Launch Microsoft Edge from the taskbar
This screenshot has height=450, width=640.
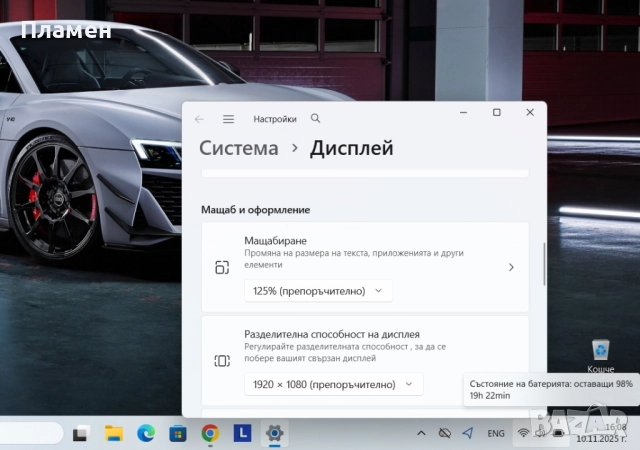146,433
